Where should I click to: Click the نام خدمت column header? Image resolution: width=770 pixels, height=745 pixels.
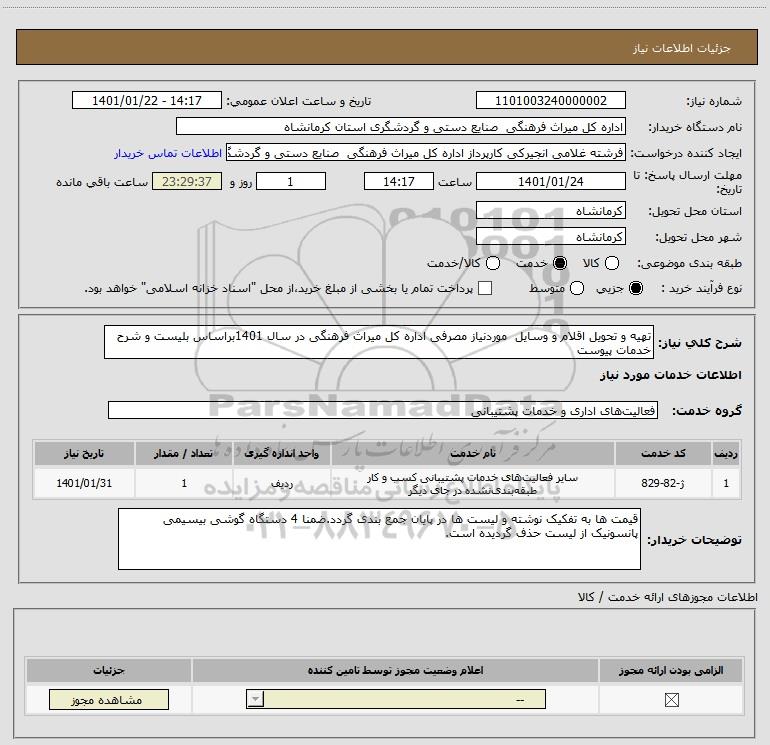tap(472, 453)
